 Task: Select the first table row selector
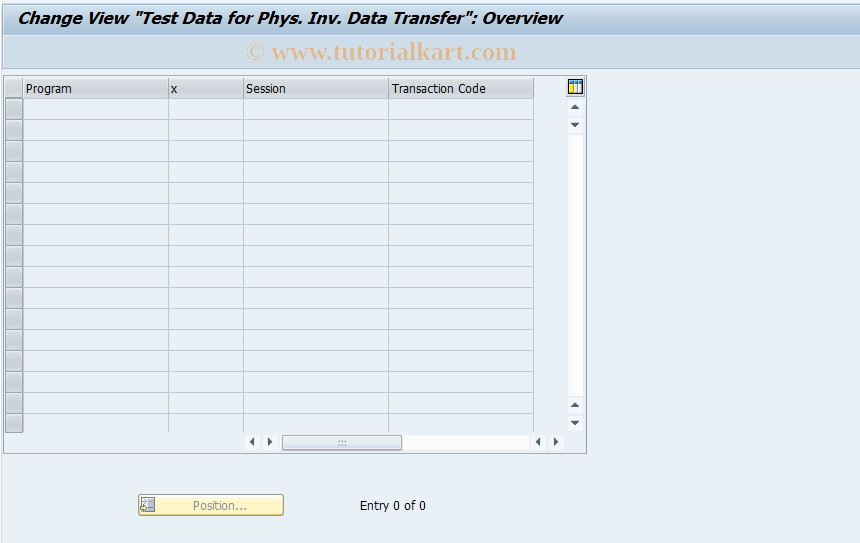coord(14,110)
